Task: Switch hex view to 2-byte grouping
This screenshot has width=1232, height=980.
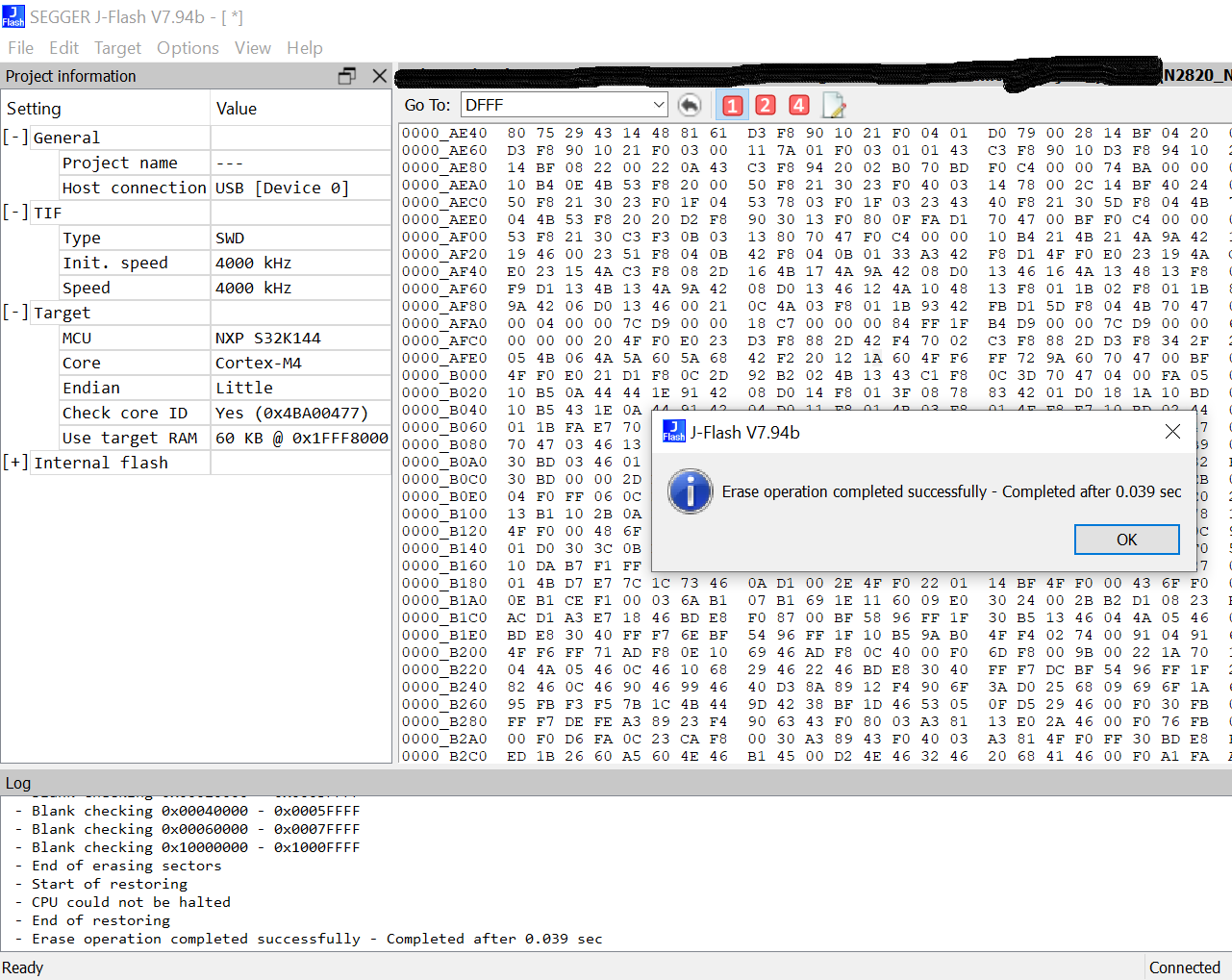Action: click(766, 105)
